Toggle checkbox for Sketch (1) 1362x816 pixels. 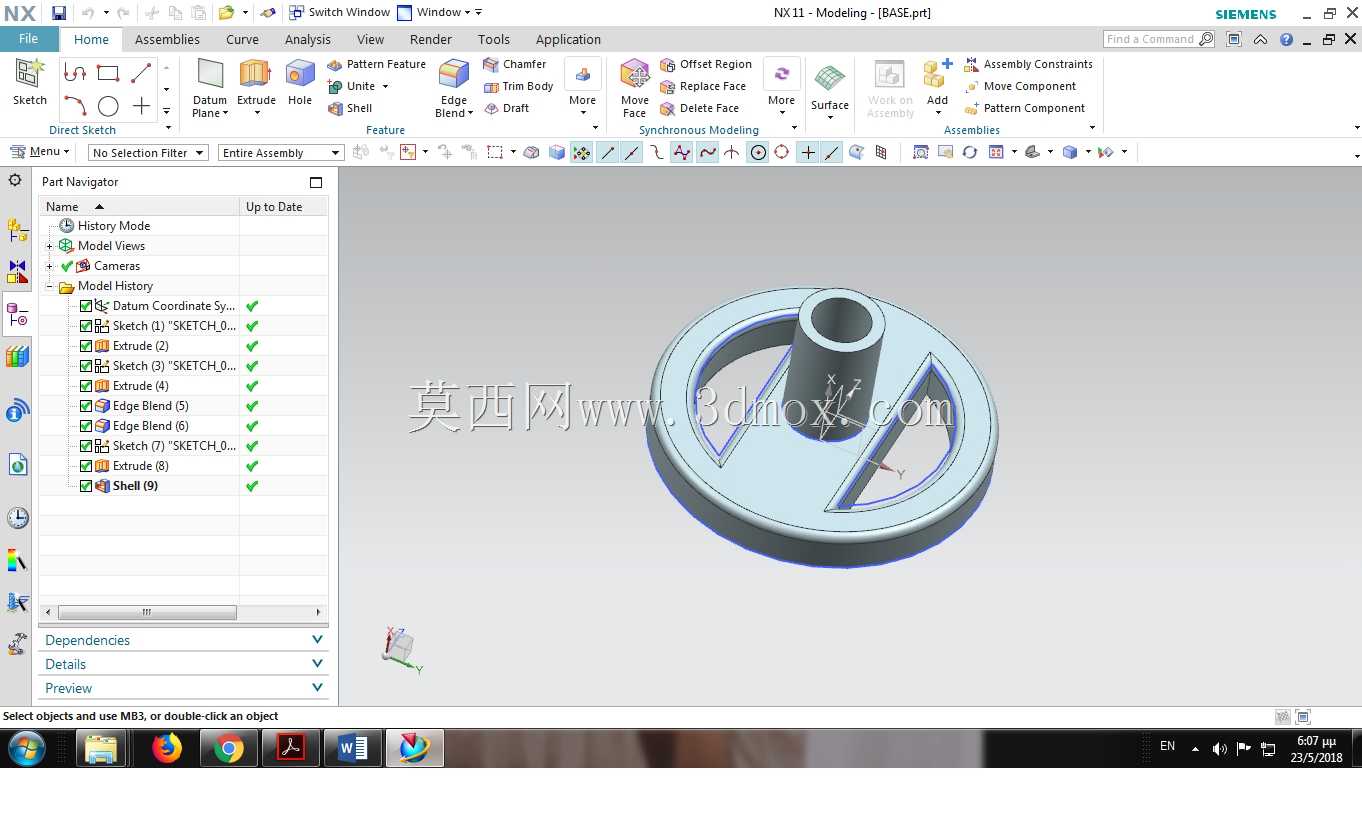coord(86,326)
